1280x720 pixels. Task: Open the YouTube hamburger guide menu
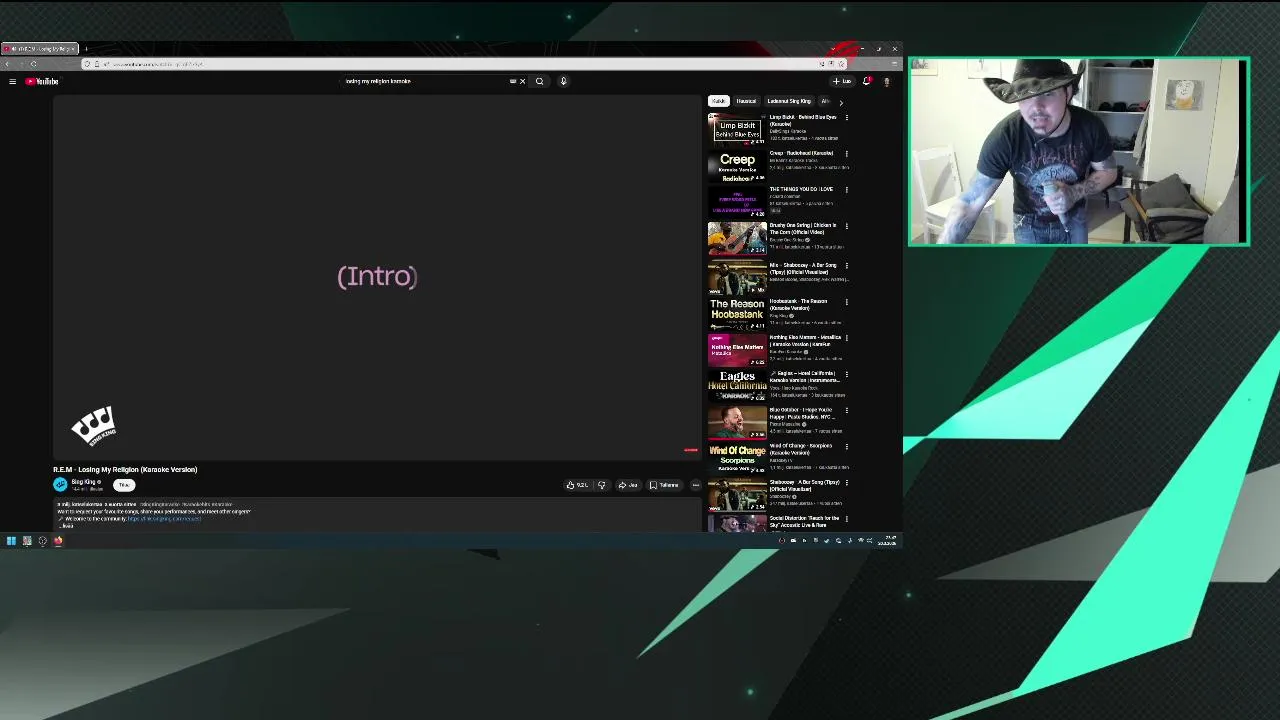(x=12, y=81)
